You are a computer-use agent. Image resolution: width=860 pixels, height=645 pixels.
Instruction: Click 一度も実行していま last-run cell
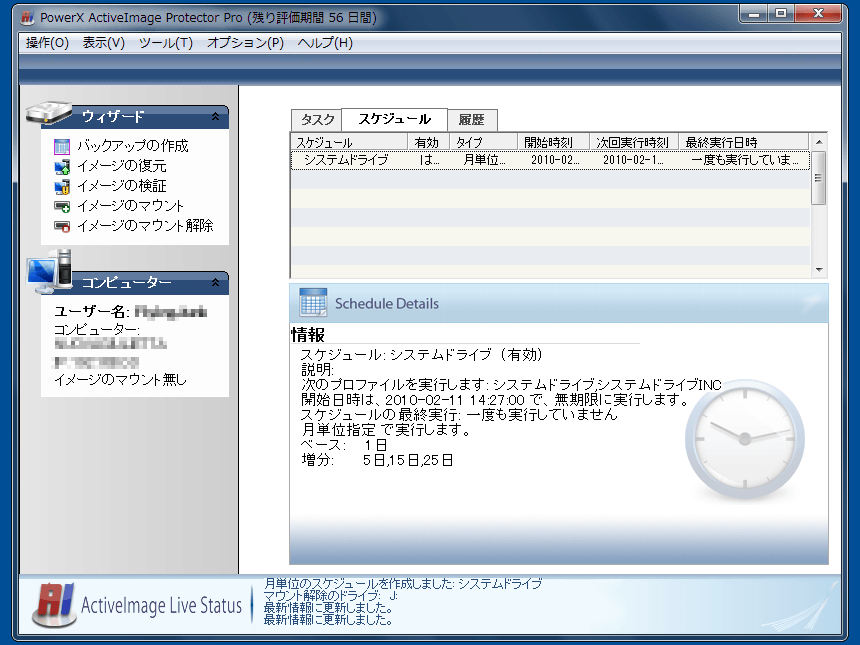744,160
